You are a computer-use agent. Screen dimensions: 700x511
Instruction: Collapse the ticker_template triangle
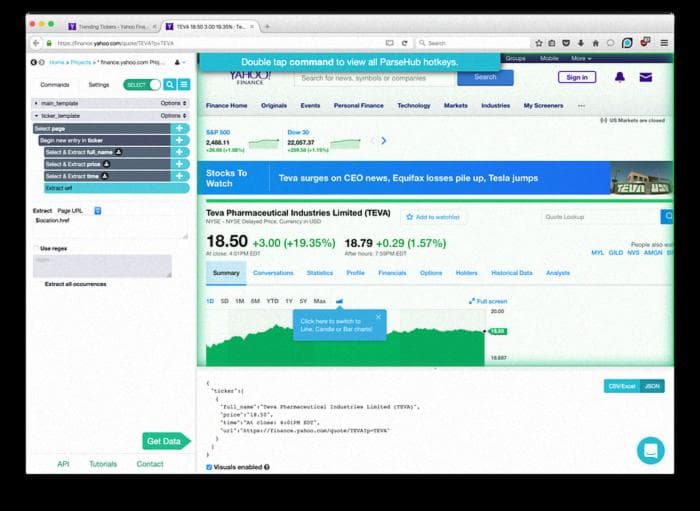pyautogui.click(x=36, y=116)
